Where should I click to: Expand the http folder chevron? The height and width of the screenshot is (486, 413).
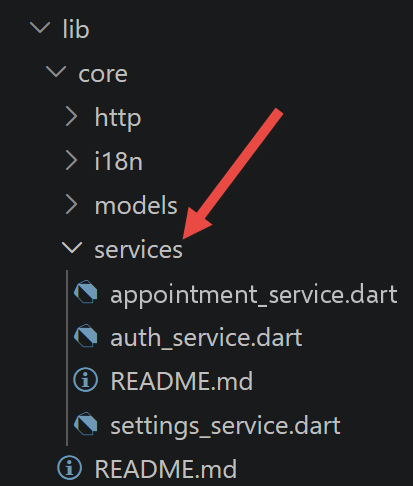point(71,117)
